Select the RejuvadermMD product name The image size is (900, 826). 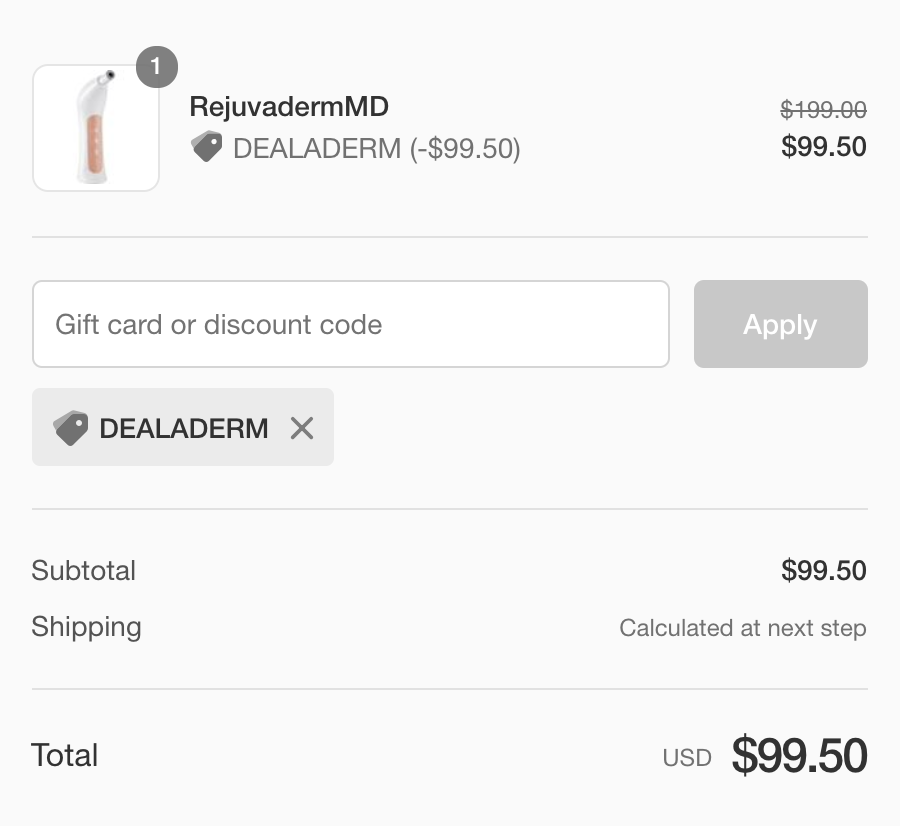coord(289,107)
